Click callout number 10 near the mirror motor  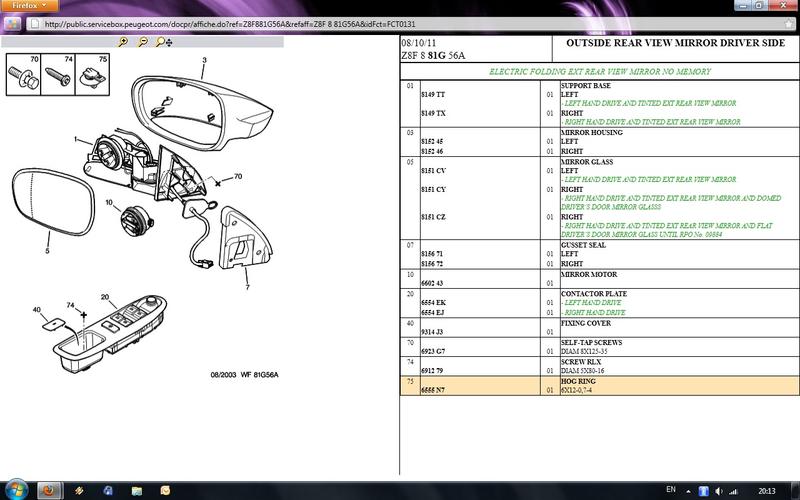pos(109,203)
